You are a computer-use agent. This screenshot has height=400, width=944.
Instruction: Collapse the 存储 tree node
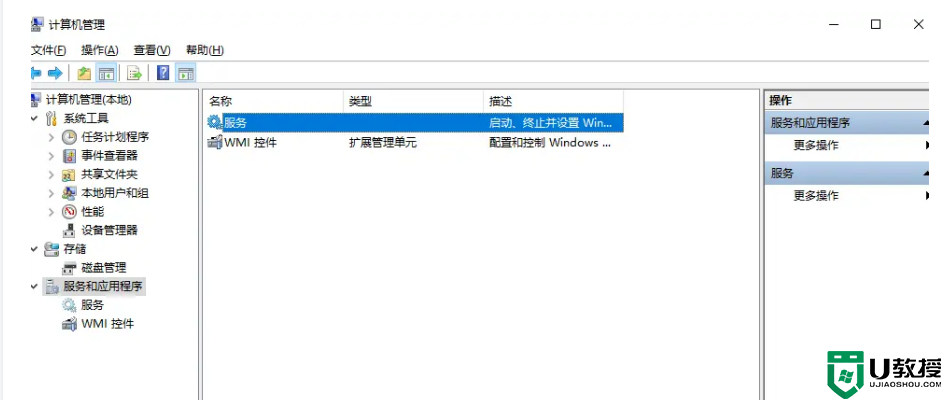point(35,249)
